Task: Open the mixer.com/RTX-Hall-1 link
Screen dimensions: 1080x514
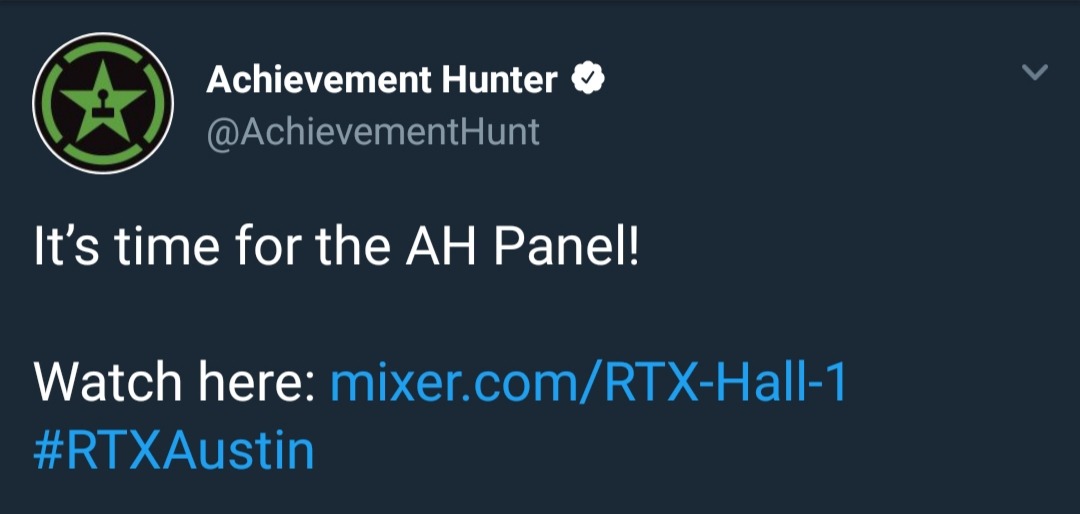Action: click(587, 385)
